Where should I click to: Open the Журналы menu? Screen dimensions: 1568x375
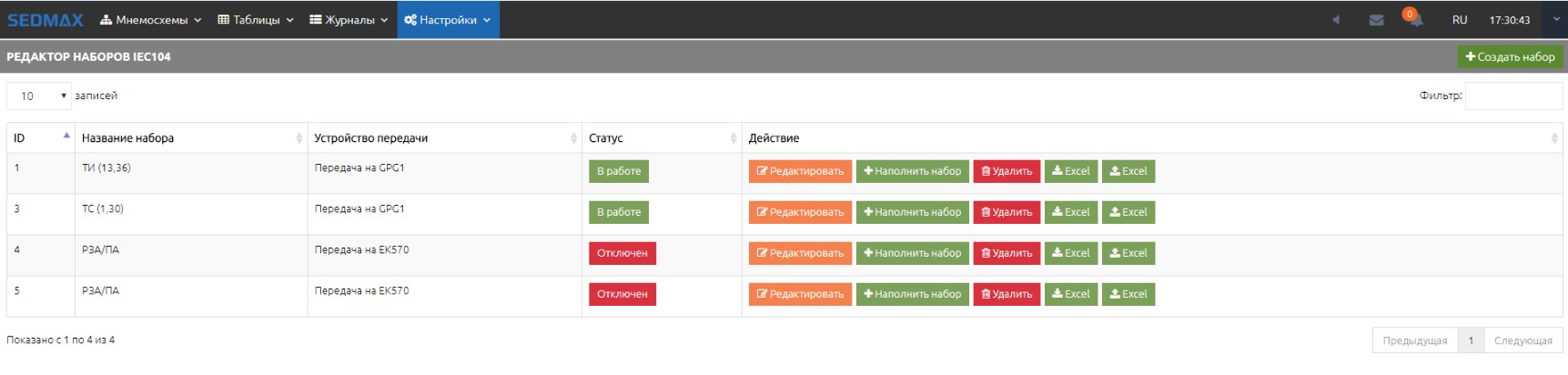[349, 20]
